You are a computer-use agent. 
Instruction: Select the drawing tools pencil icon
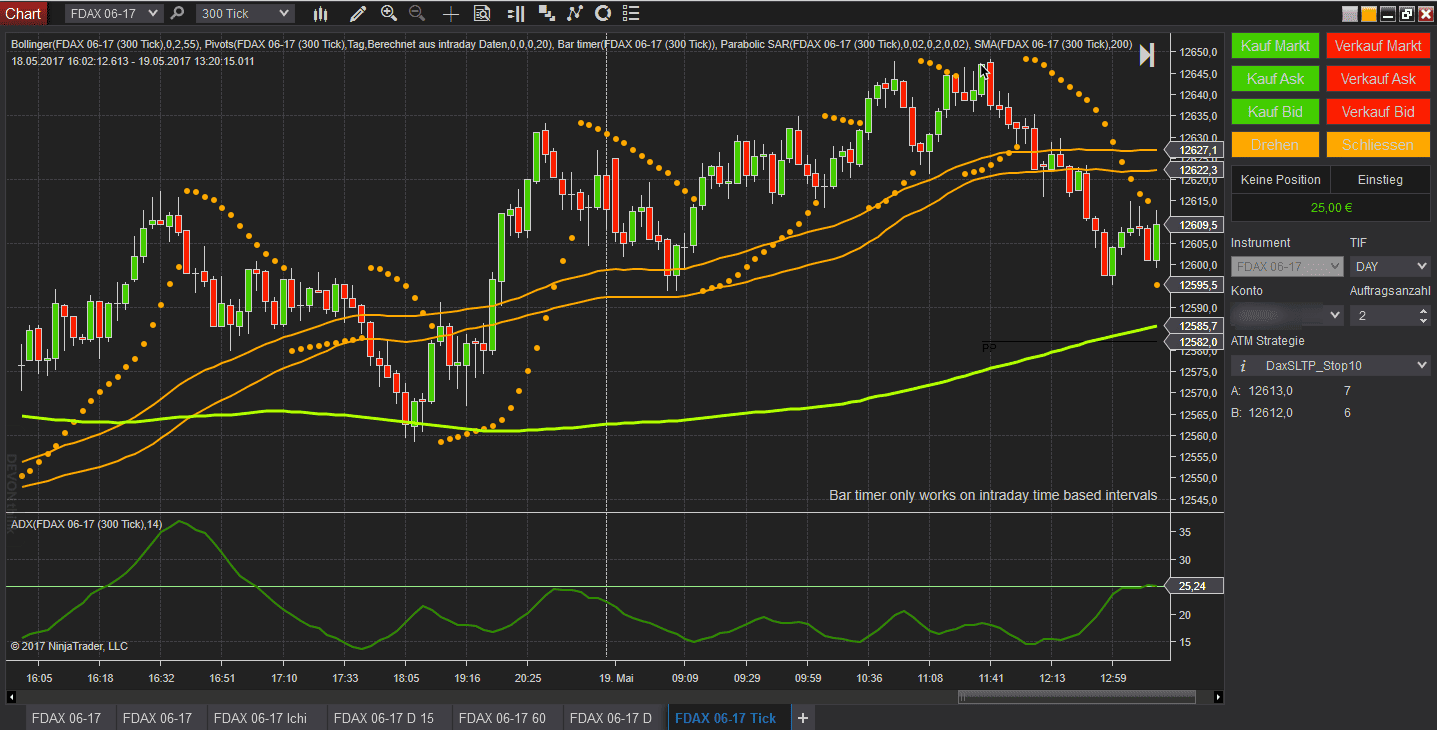pyautogui.click(x=358, y=13)
